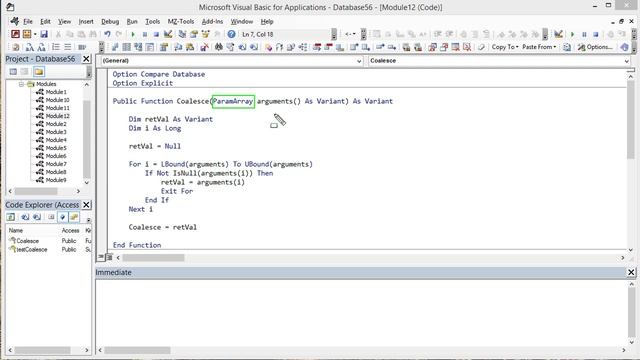Click the project tree vertical scrollbar thumb
The height and width of the screenshot is (360, 640).
87,139
